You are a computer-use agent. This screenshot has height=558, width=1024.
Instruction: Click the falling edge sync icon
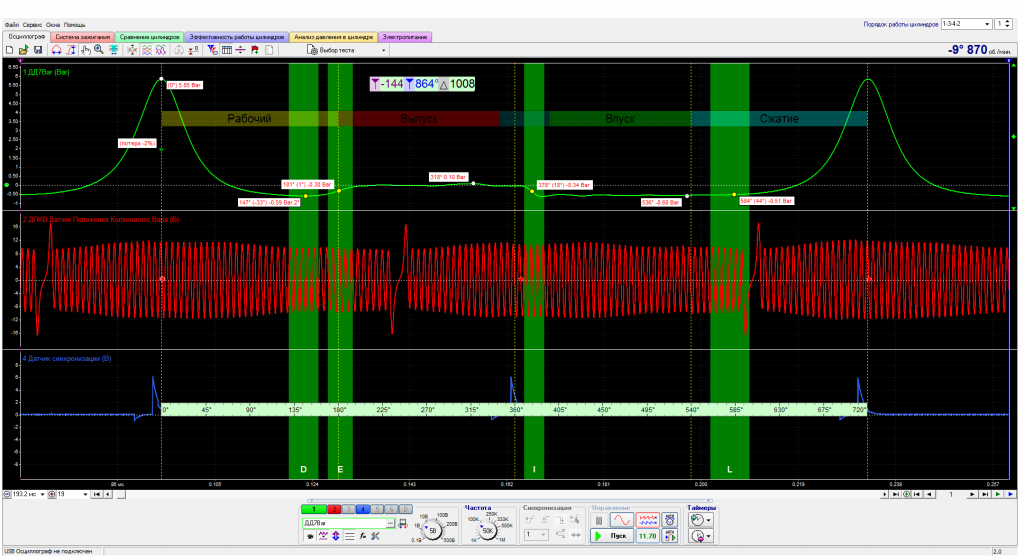[x=560, y=519]
